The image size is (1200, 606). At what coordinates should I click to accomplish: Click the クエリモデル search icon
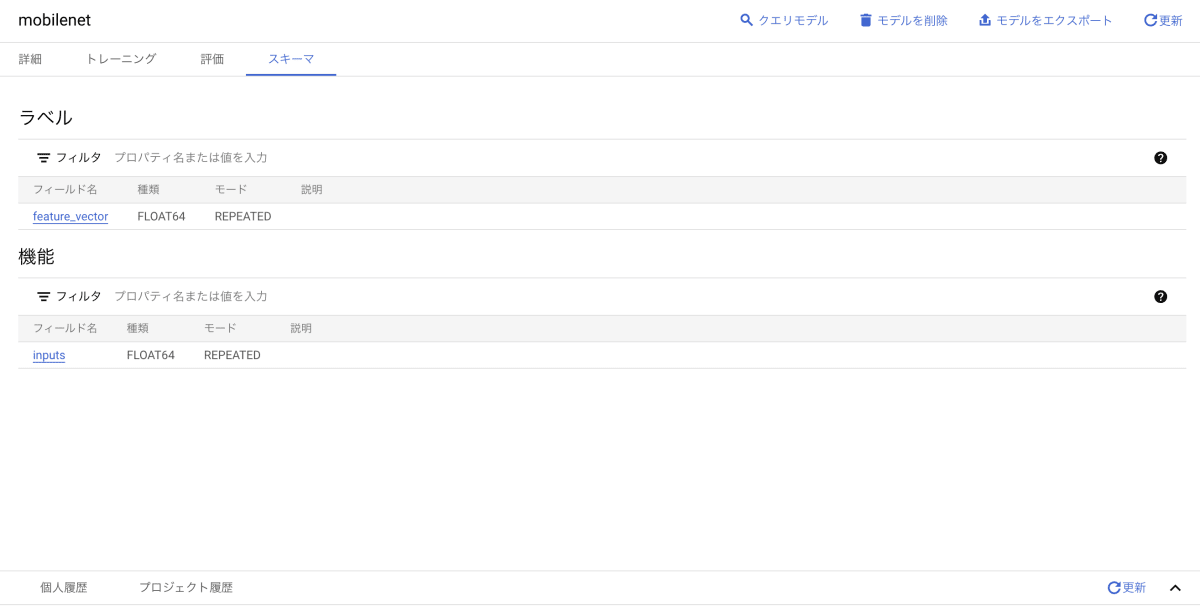point(746,20)
